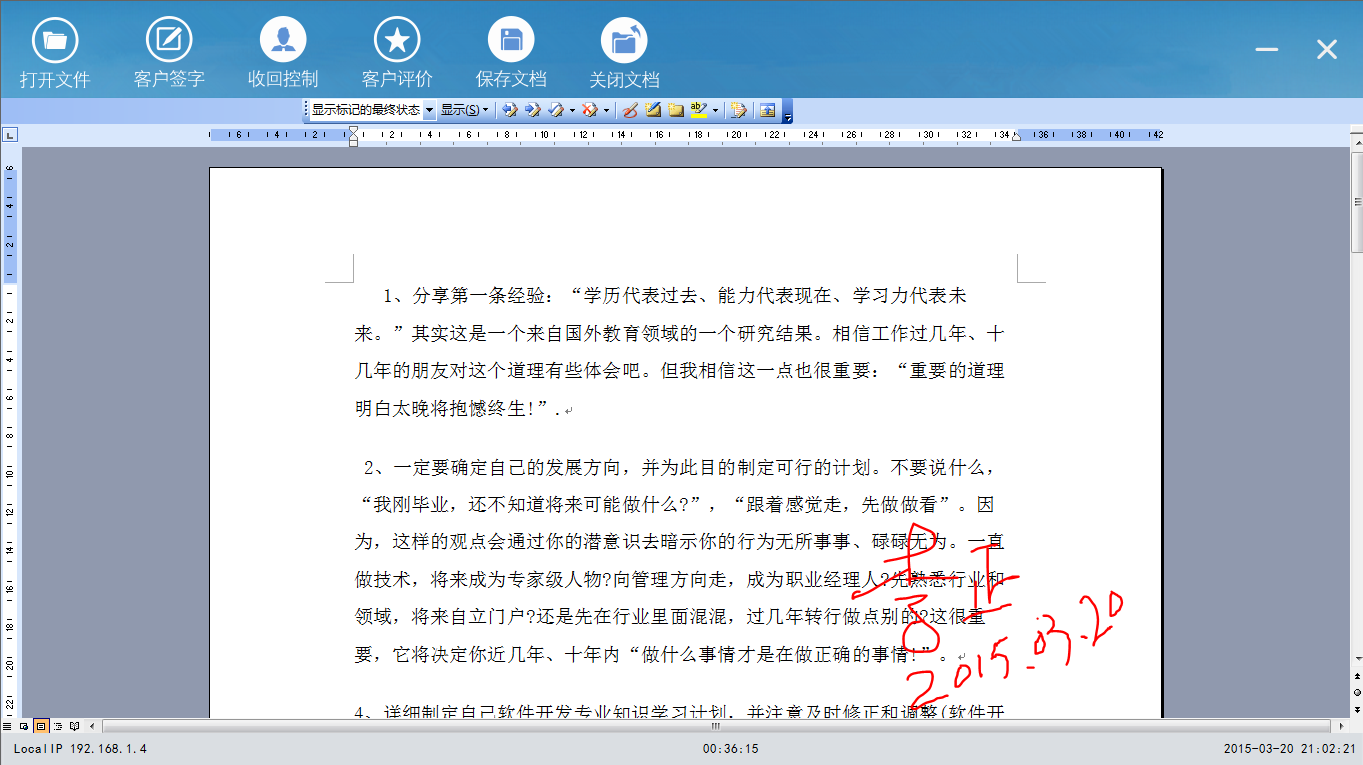Expand the reject change options arrow
The width and height of the screenshot is (1363, 765).
(x=606, y=110)
